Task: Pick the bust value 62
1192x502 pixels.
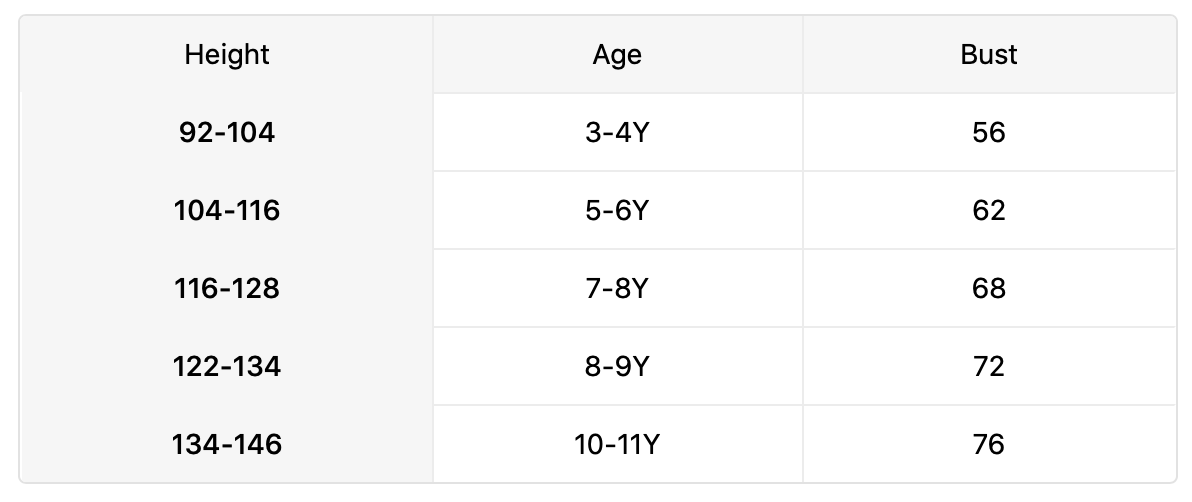Action: [x=988, y=211]
